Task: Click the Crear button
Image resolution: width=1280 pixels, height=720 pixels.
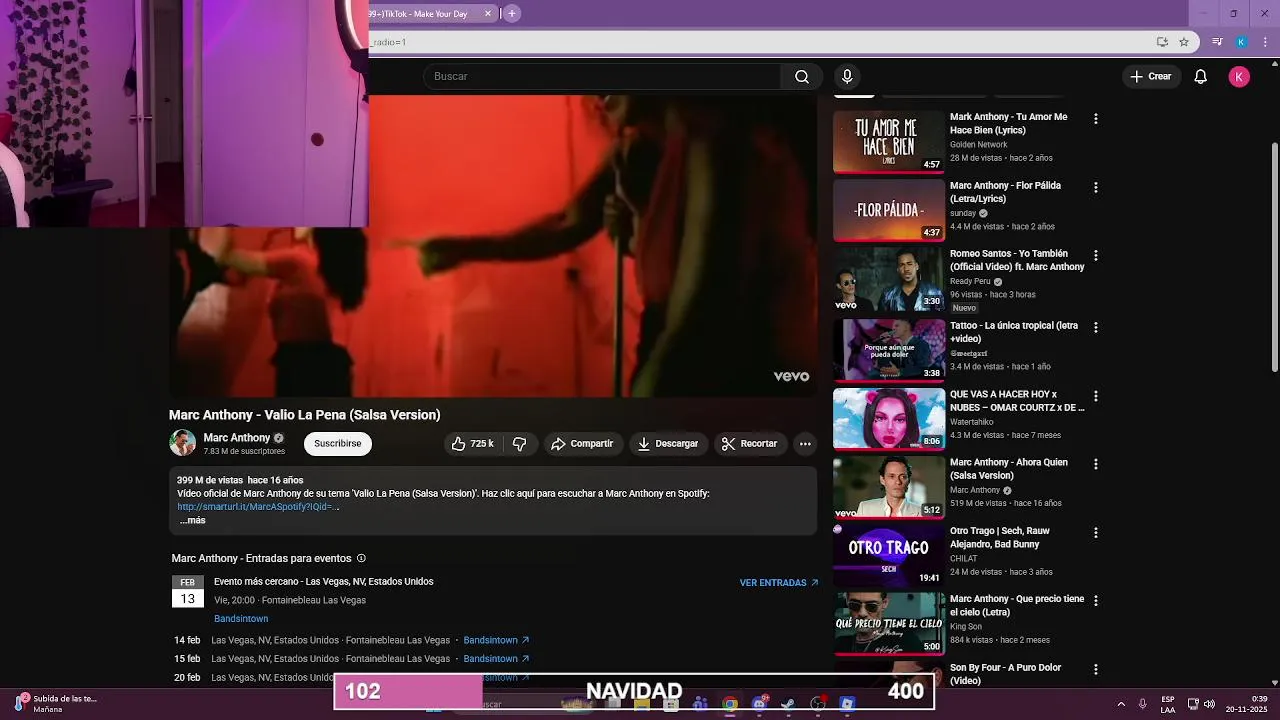Action: pyautogui.click(x=1150, y=77)
